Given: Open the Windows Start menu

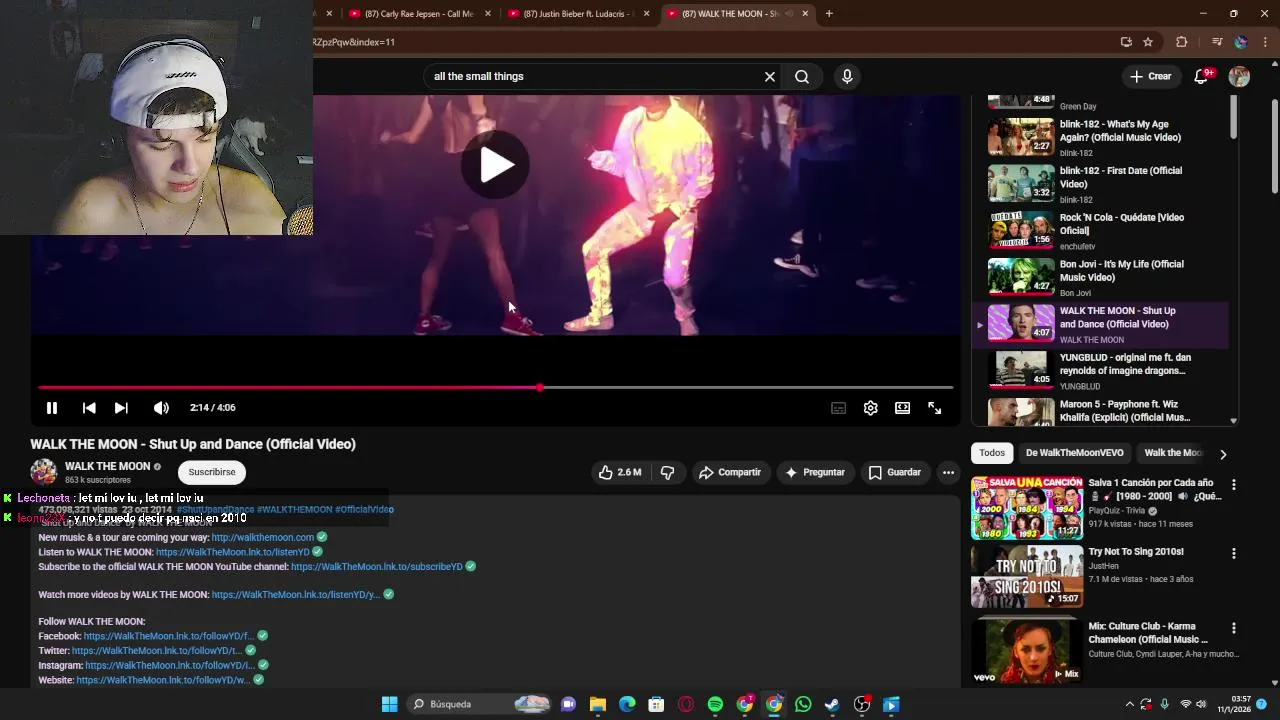Looking at the screenshot, I should point(389,704).
